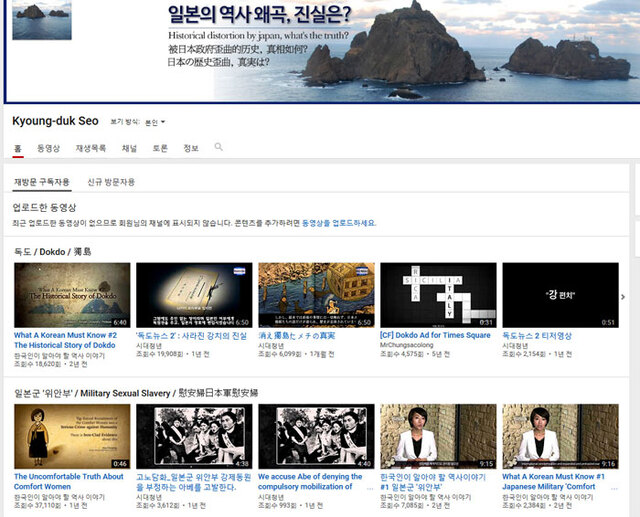Open the 채널 tab
Viewport: 640px width, 517px height.
point(129,148)
